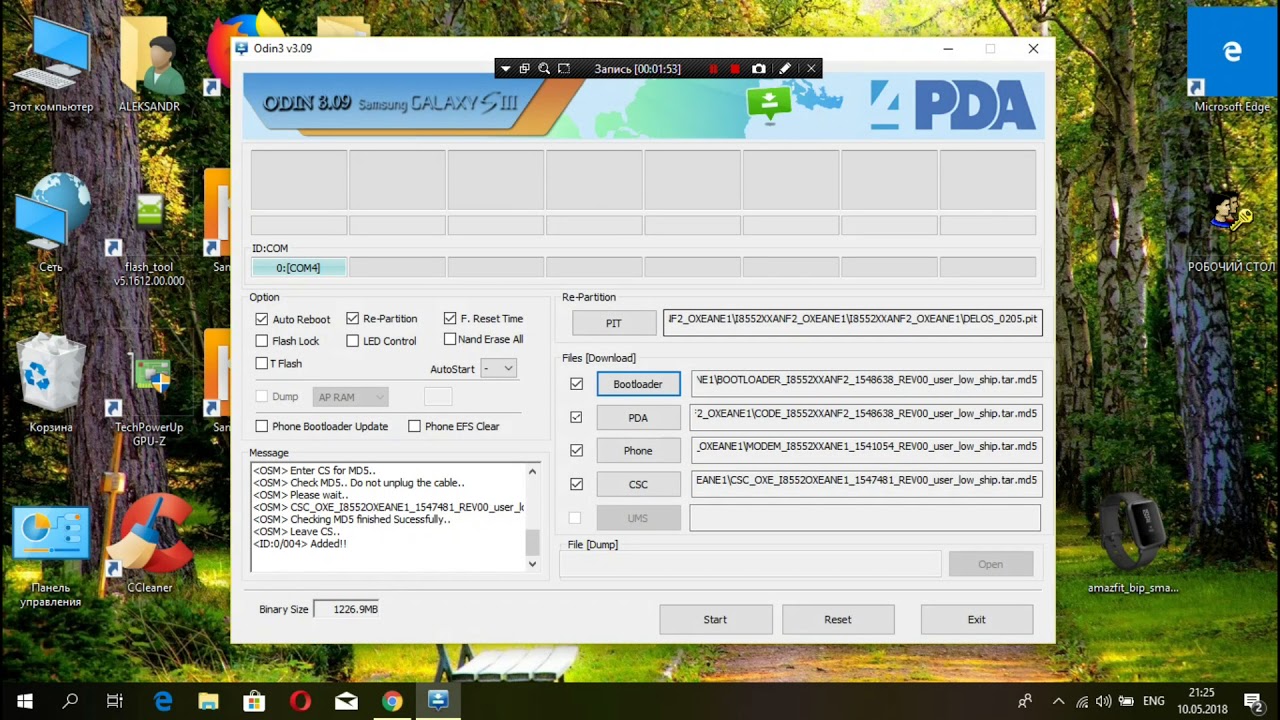The width and height of the screenshot is (1280, 720).
Task: Open the recorder zoom magnifier tool
Action: [x=544, y=69]
